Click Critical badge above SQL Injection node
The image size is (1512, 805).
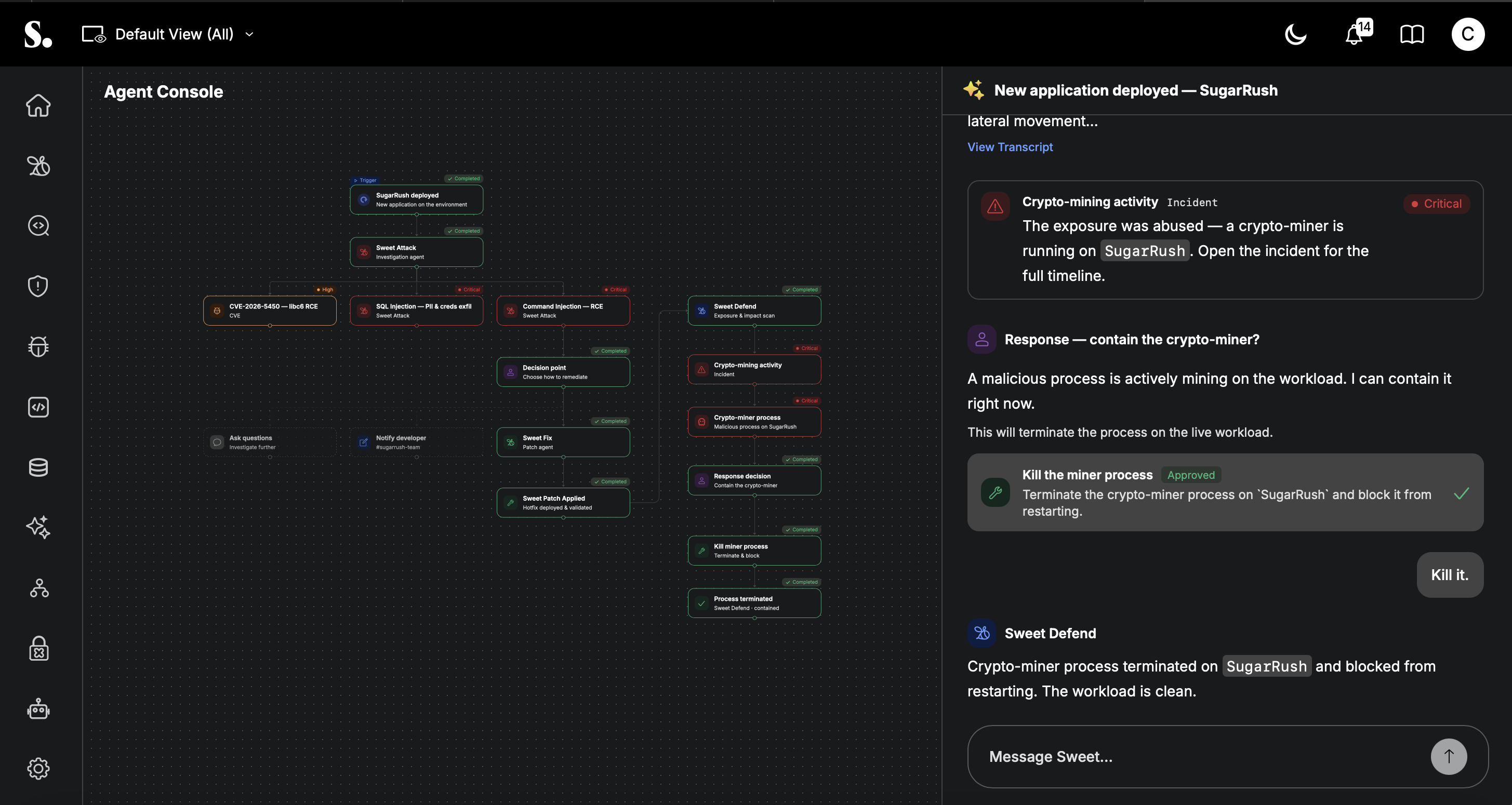(468, 289)
